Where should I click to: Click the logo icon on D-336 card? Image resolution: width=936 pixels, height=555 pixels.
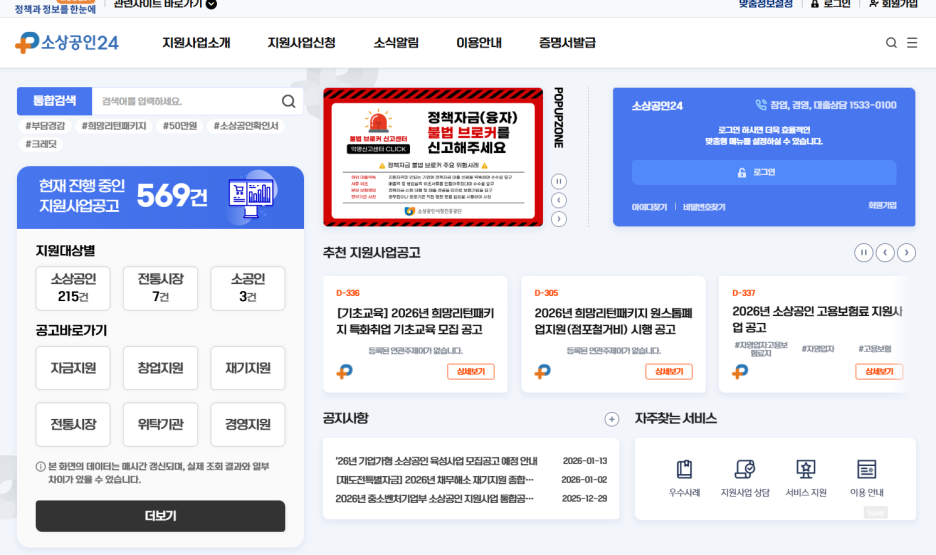[344, 372]
